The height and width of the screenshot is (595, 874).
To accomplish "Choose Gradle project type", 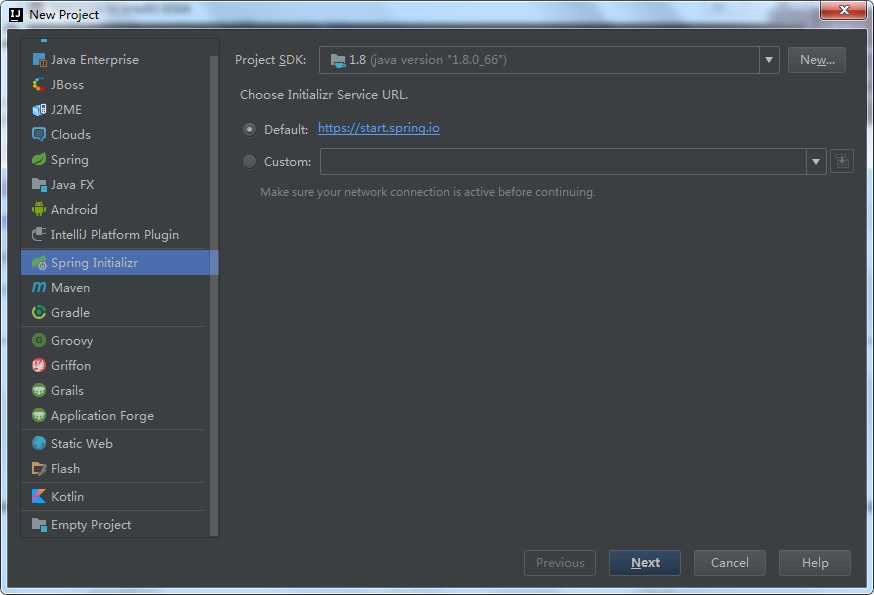I will (x=115, y=312).
